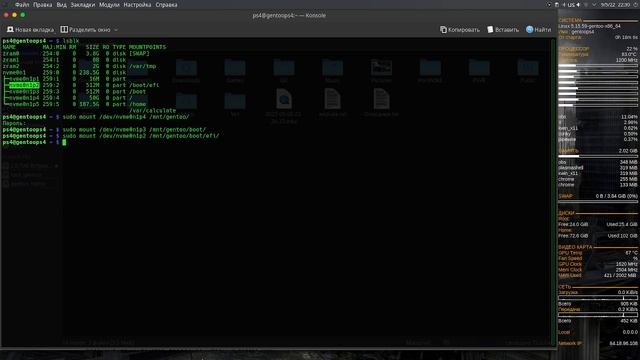Click the nvme0n1p5 partition row
Viewport: 640px width, 360px height.
point(75,104)
